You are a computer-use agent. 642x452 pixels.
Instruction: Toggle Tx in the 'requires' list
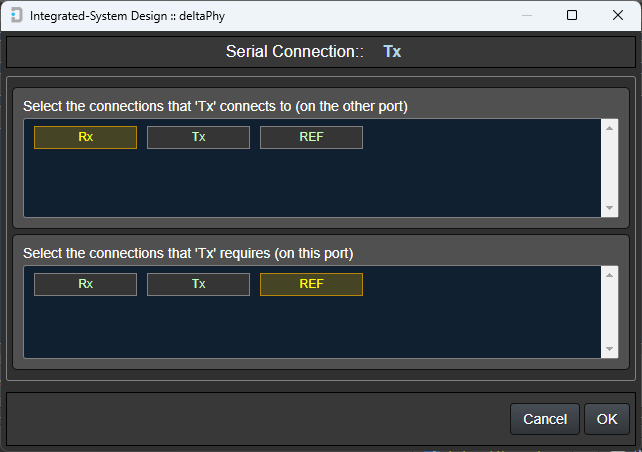point(198,284)
